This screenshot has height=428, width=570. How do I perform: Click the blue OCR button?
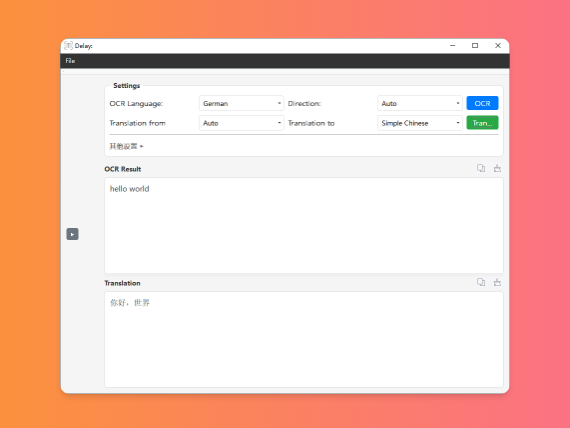(x=482, y=103)
